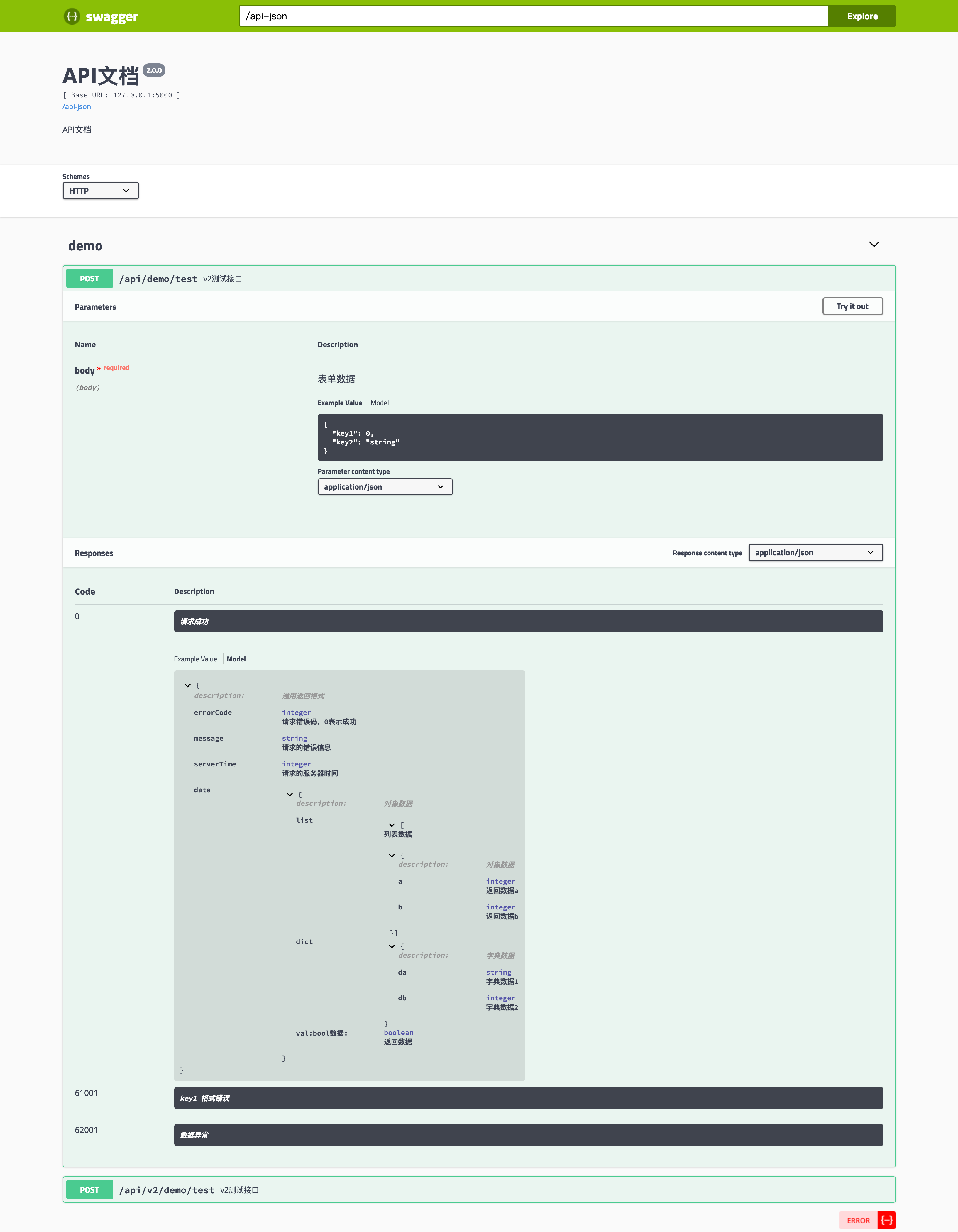Image resolution: width=958 pixels, height=1232 pixels.
Task: Collapse the list array model arrow
Action: 392,825
